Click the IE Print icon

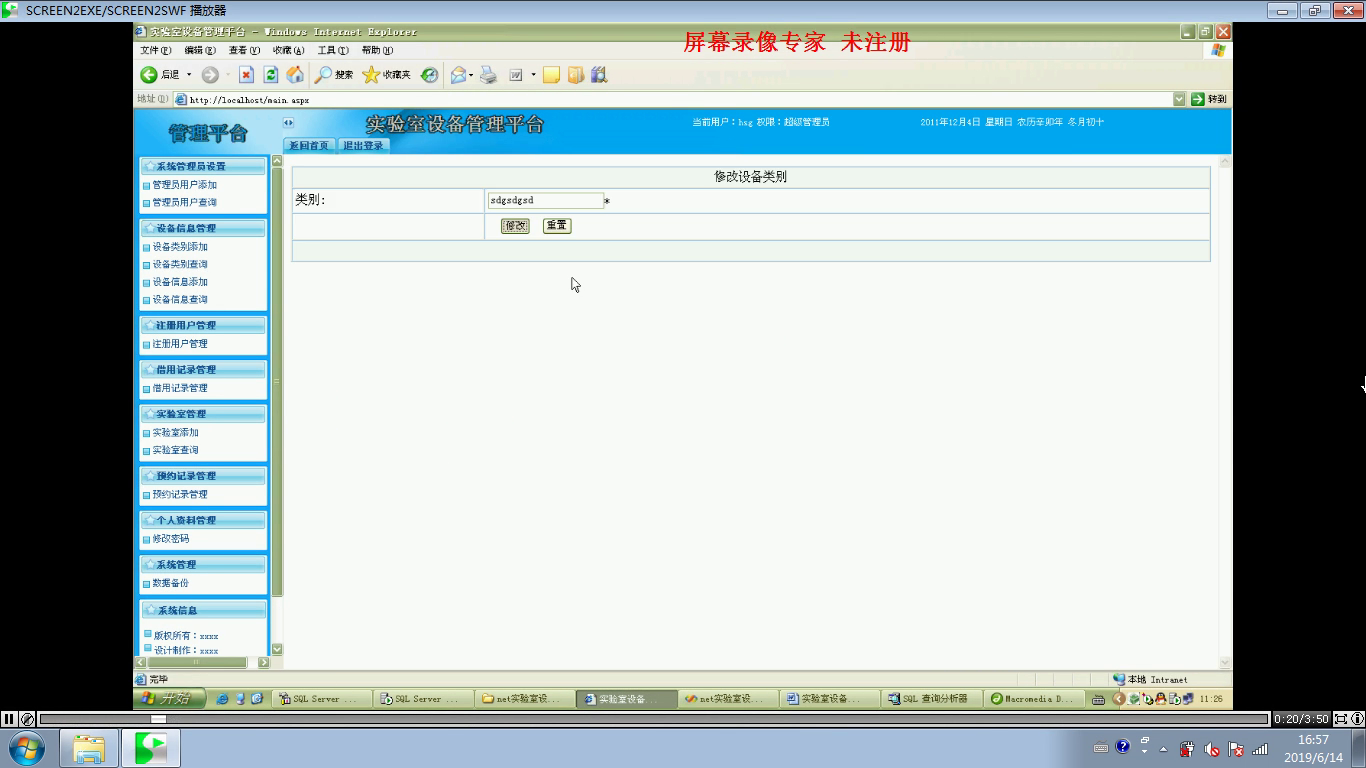(488, 75)
